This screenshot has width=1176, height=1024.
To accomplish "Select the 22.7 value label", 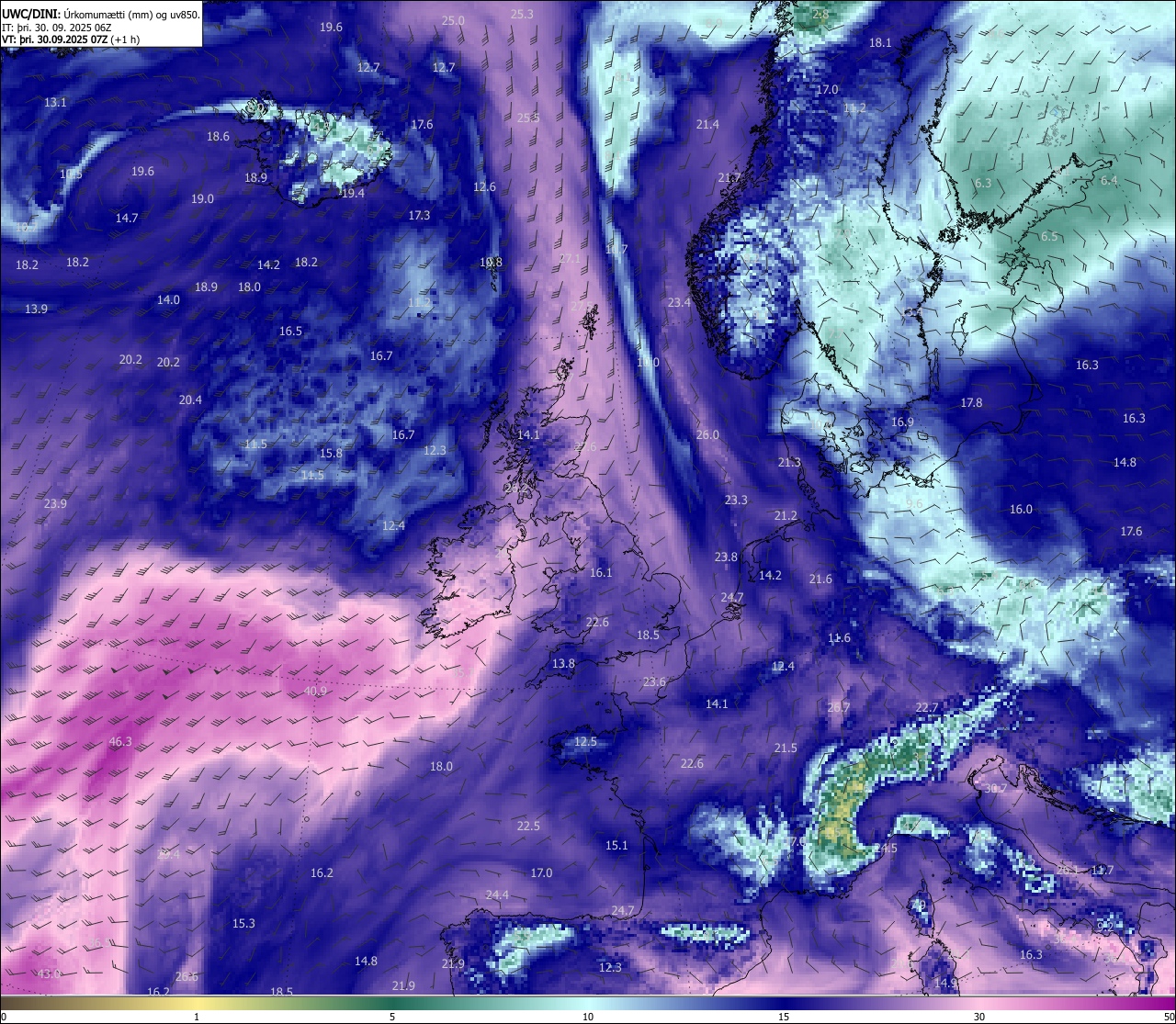I will click(x=927, y=707).
